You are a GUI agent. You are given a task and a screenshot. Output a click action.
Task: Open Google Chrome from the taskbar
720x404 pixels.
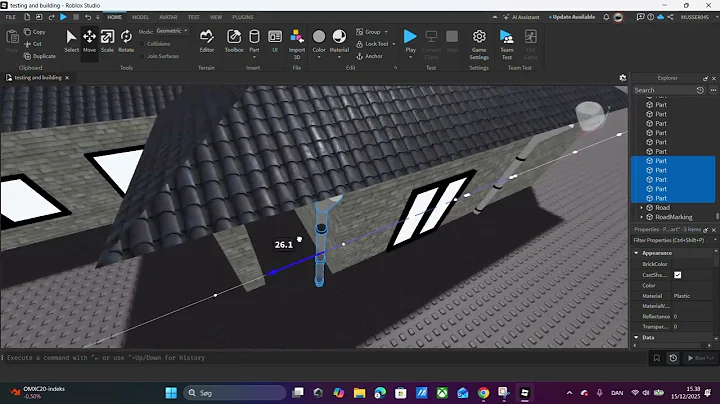point(483,393)
